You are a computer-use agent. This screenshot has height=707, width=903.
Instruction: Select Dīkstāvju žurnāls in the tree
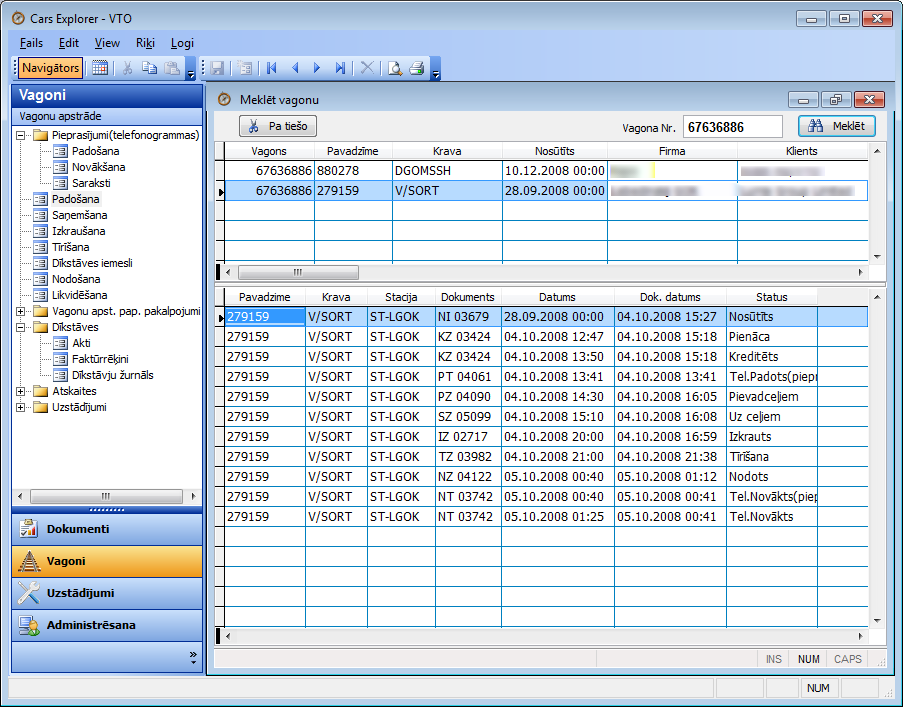[112, 375]
